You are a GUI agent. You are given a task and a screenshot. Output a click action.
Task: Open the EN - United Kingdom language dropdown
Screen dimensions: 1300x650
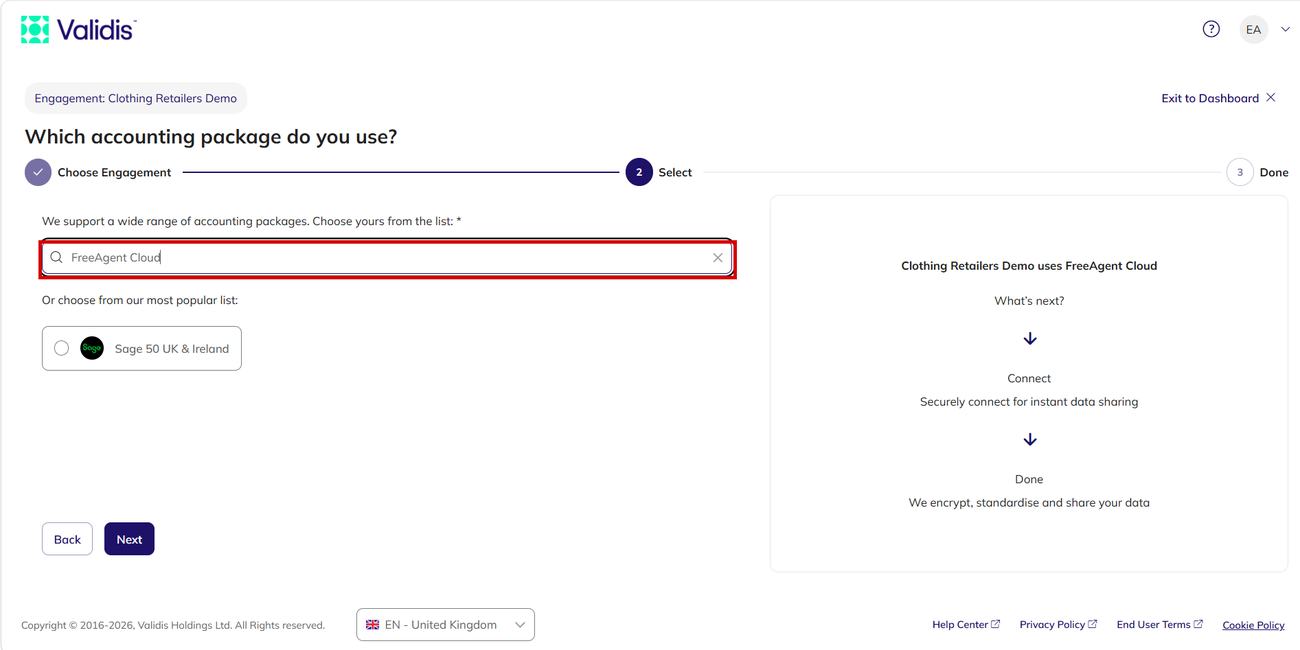(445, 625)
